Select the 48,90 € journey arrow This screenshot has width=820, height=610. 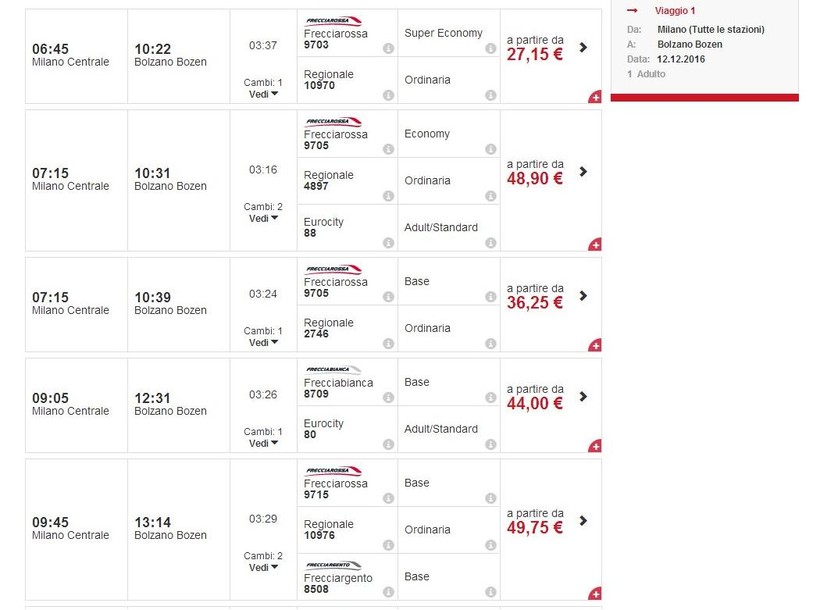583,172
